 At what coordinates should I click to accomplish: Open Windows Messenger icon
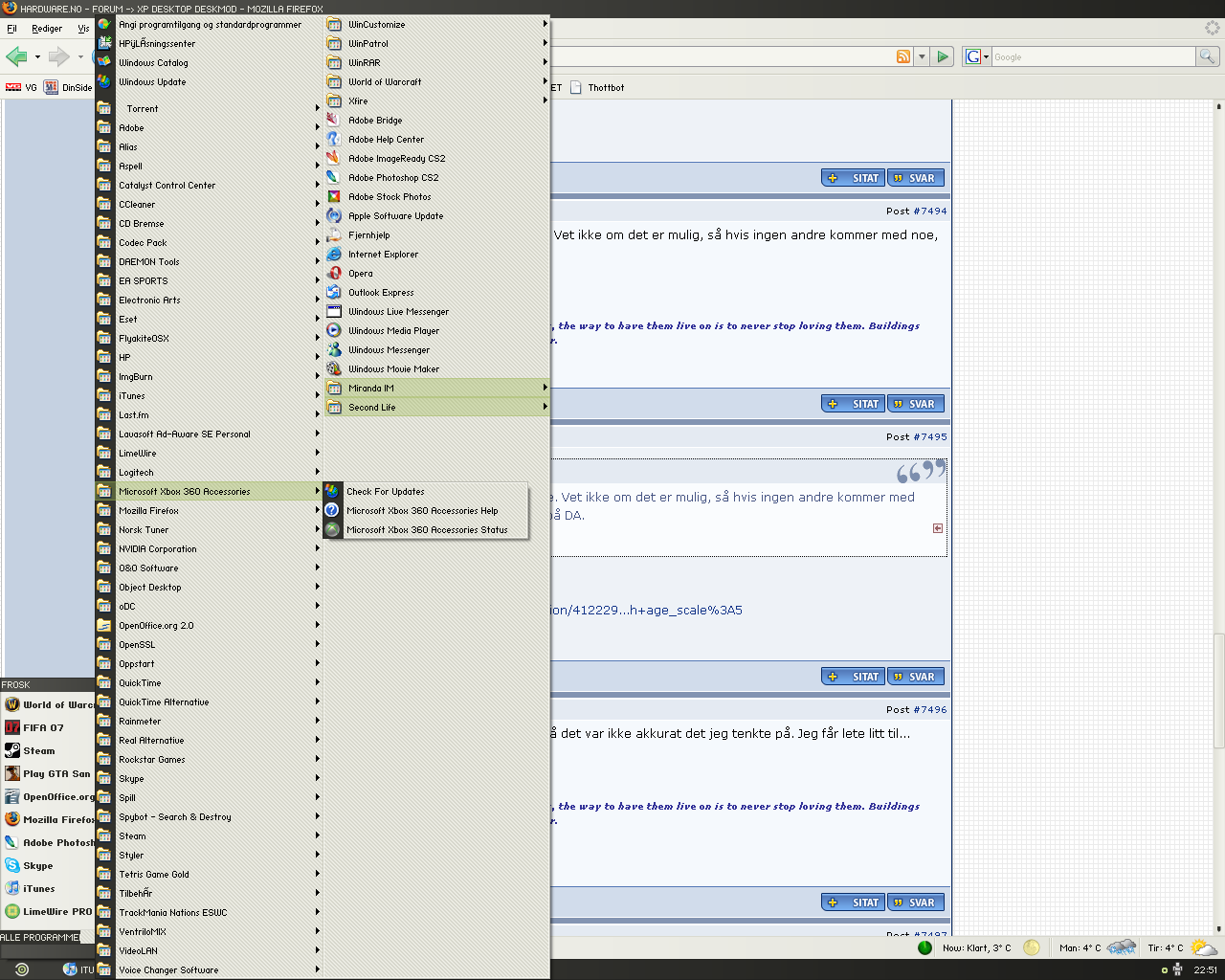(x=333, y=350)
